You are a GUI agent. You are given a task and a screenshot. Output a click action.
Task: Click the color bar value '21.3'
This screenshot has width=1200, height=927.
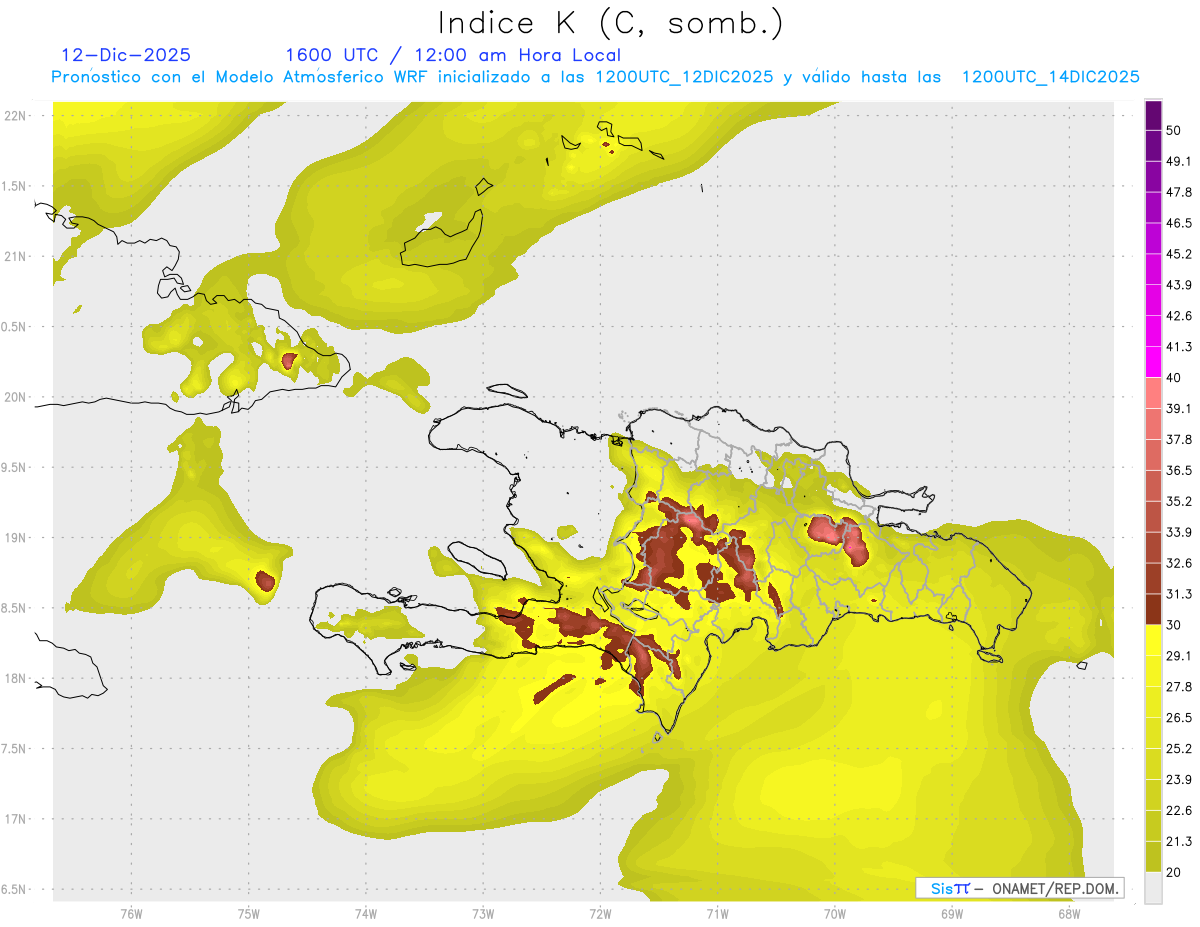1178,841
